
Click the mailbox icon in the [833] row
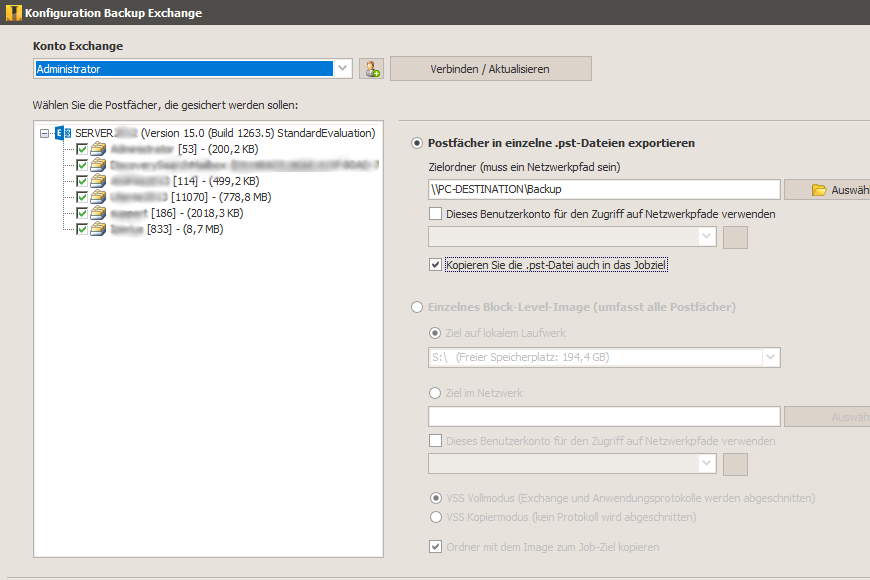pos(98,229)
